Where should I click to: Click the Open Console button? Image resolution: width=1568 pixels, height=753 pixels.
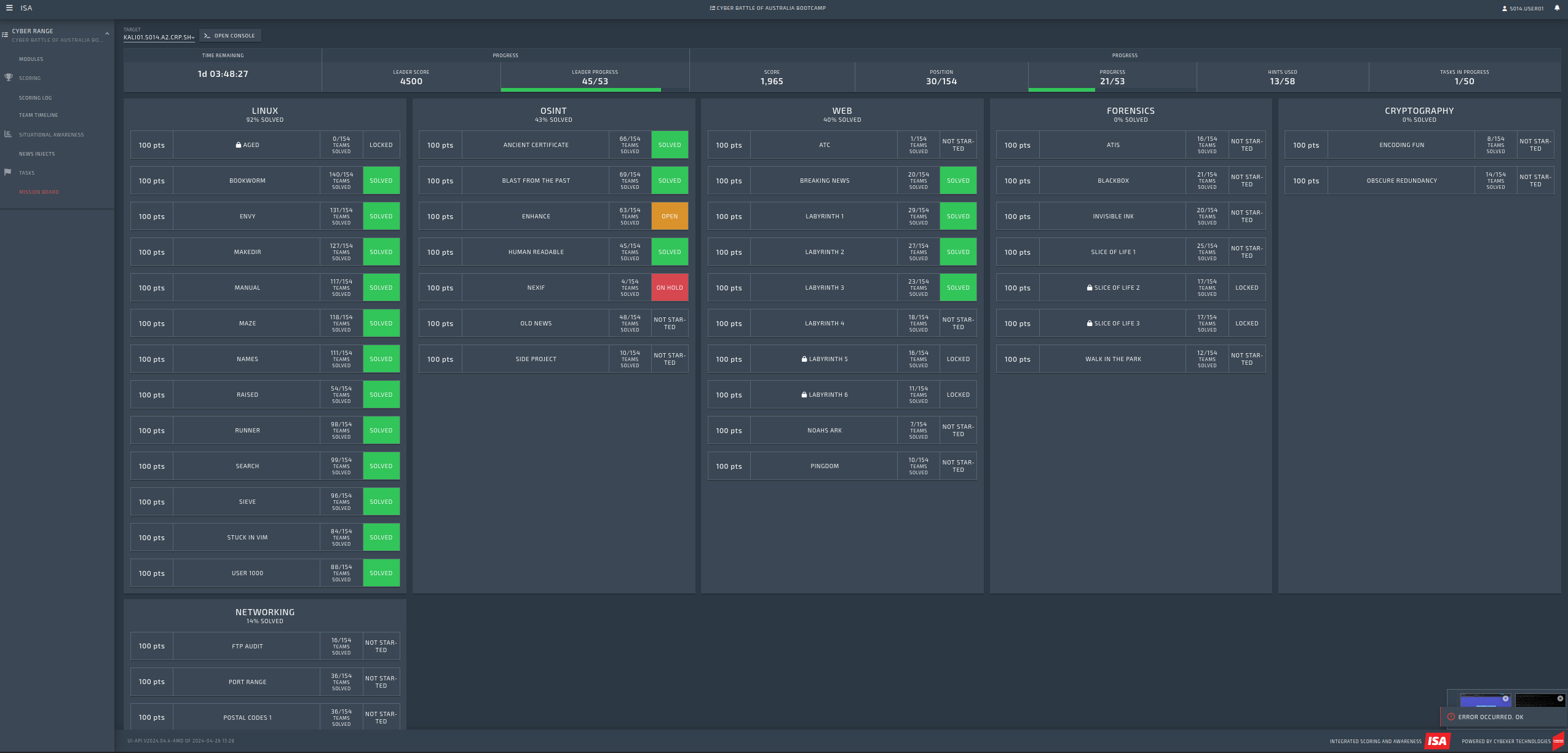[x=230, y=36]
